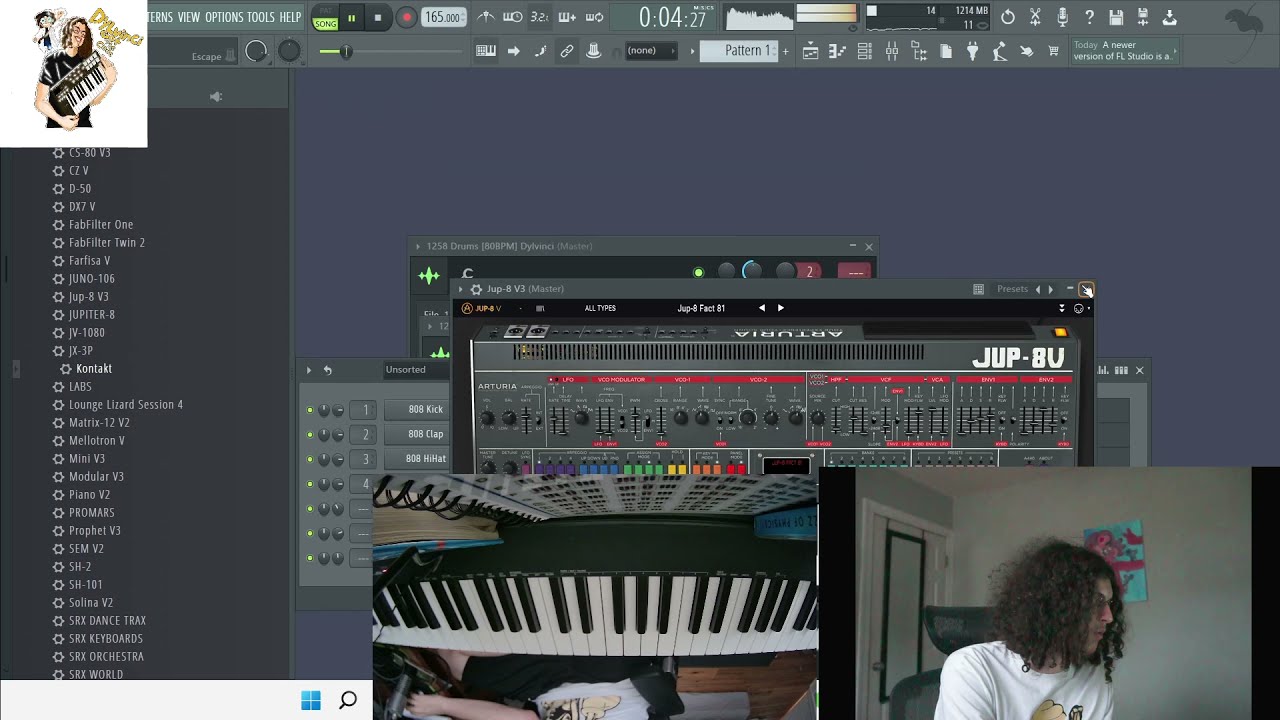The width and height of the screenshot is (1280, 720).
Task: Click the scissors cut tool icon
Action: 1035,17
